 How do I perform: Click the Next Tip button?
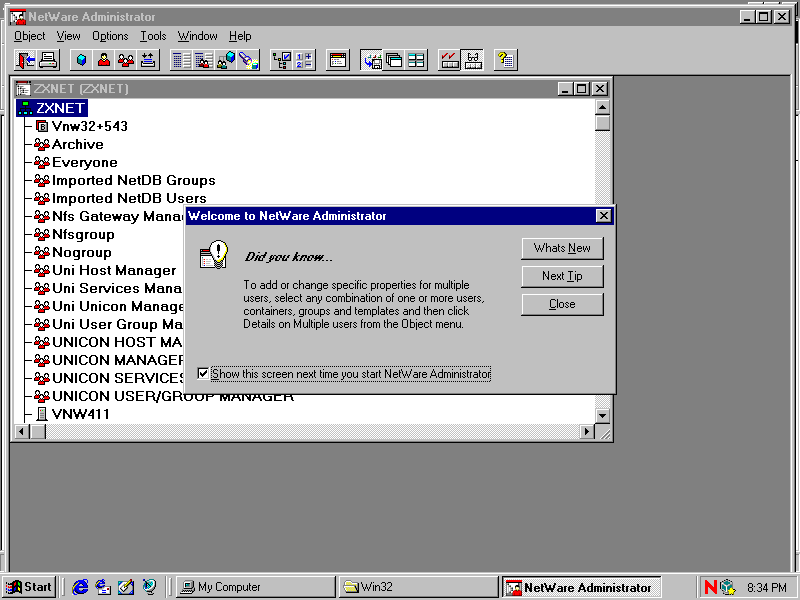point(562,276)
